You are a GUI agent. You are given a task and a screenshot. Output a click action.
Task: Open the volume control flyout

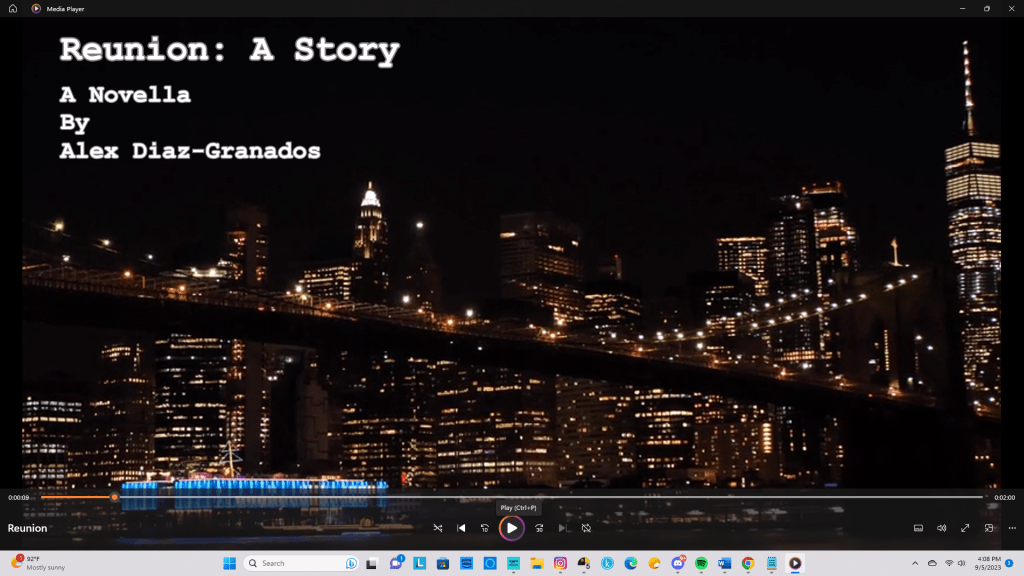pos(942,528)
